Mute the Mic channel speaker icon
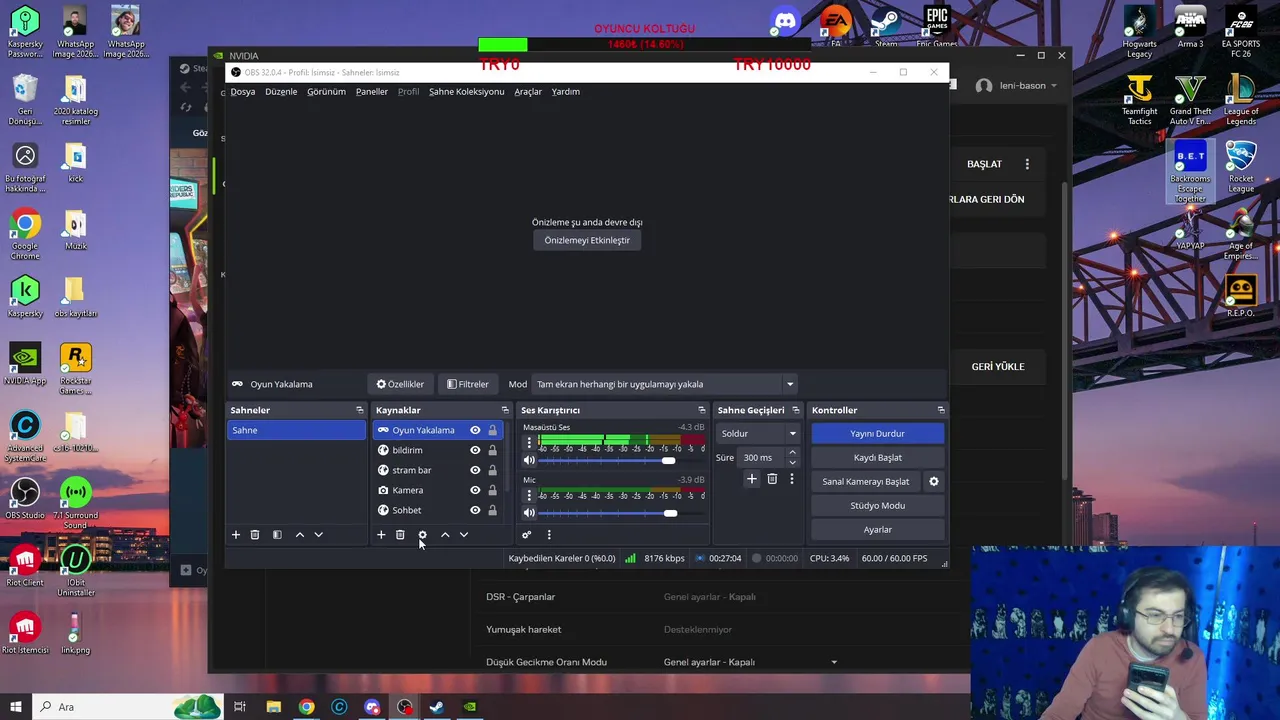This screenshot has height=720, width=1280. coord(529,513)
